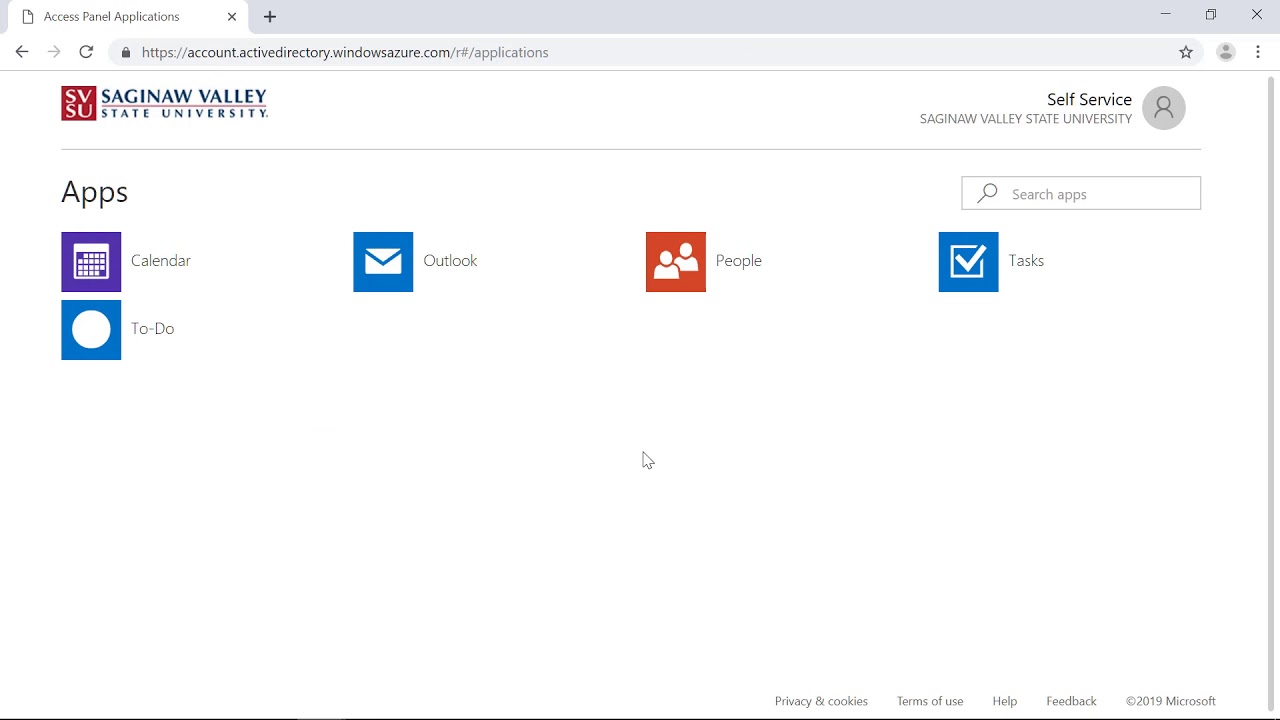Reload the page with the refresh icon
The image size is (1280, 720).
click(86, 52)
